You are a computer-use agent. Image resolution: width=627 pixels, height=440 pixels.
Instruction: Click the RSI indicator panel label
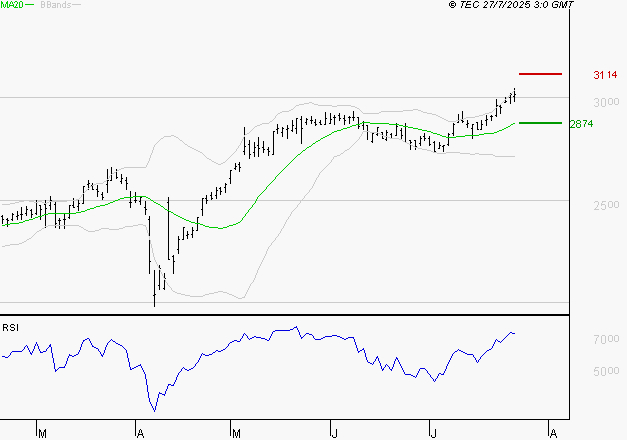click(10, 327)
